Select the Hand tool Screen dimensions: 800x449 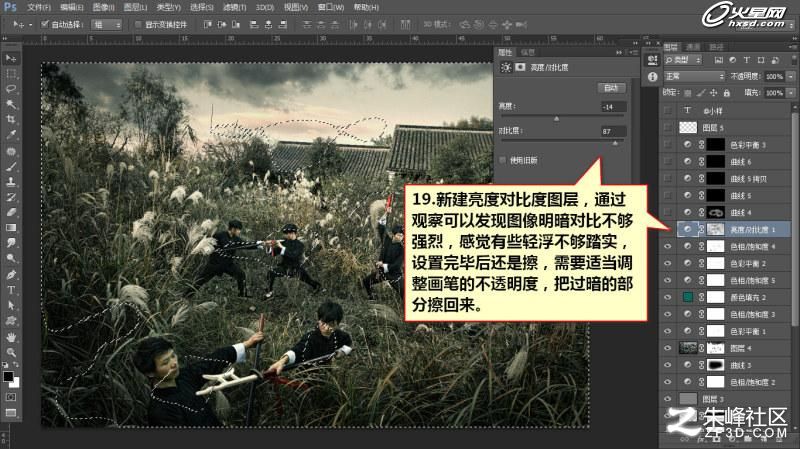coord(11,337)
